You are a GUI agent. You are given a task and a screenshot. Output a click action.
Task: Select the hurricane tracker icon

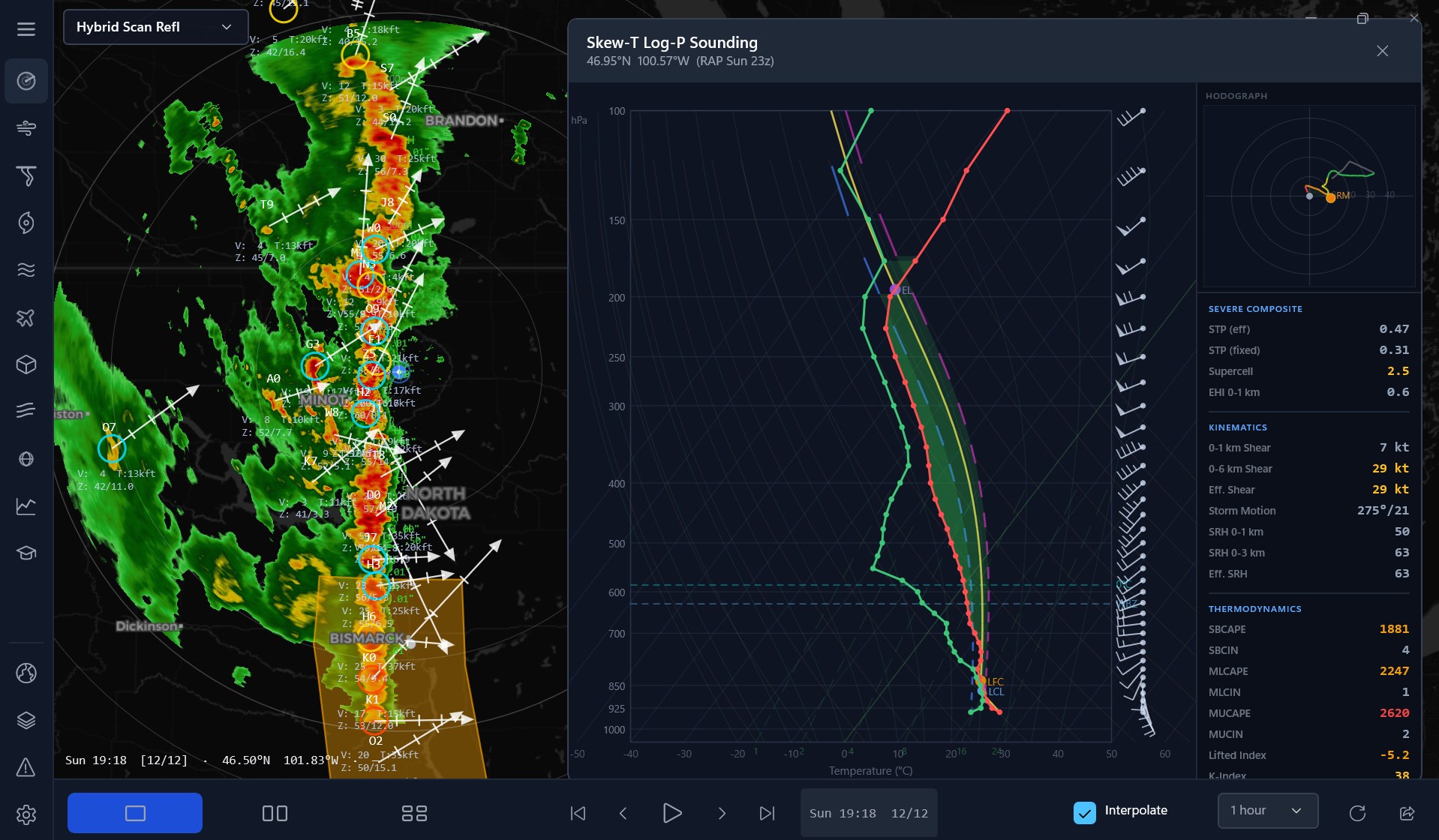click(26, 223)
